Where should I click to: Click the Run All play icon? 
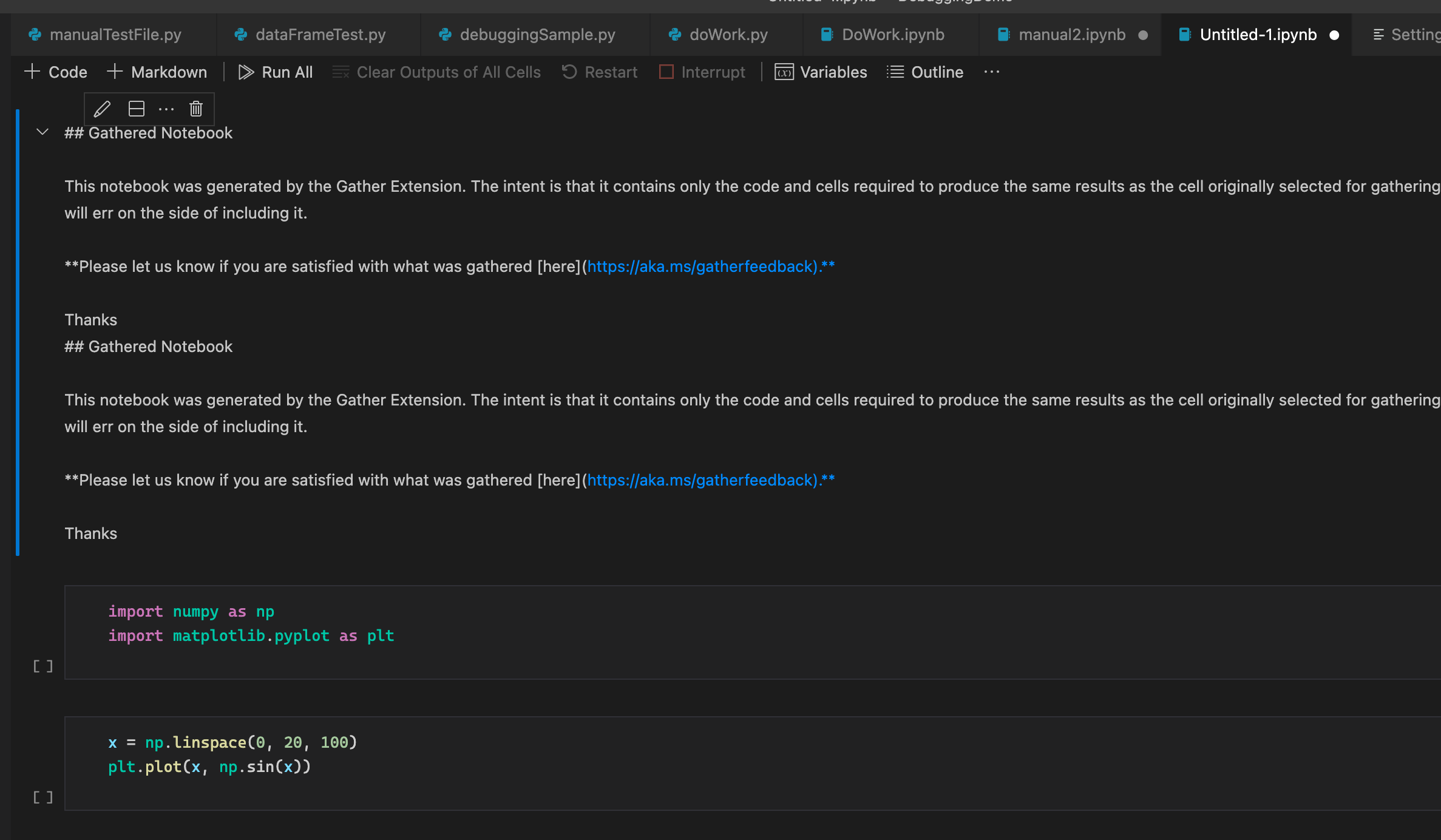coord(246,72)
